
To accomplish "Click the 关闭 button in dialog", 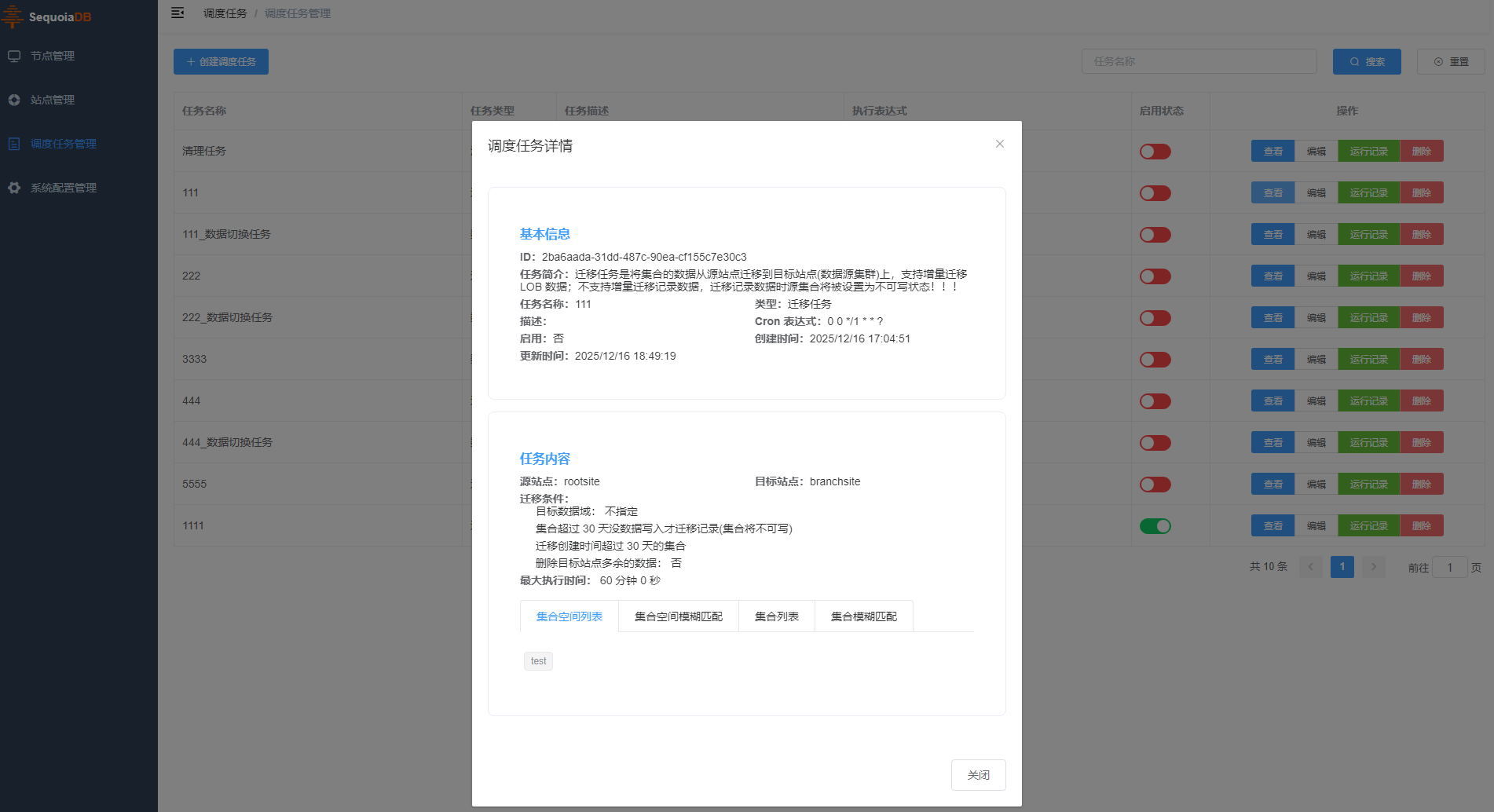I will [979, 775].
